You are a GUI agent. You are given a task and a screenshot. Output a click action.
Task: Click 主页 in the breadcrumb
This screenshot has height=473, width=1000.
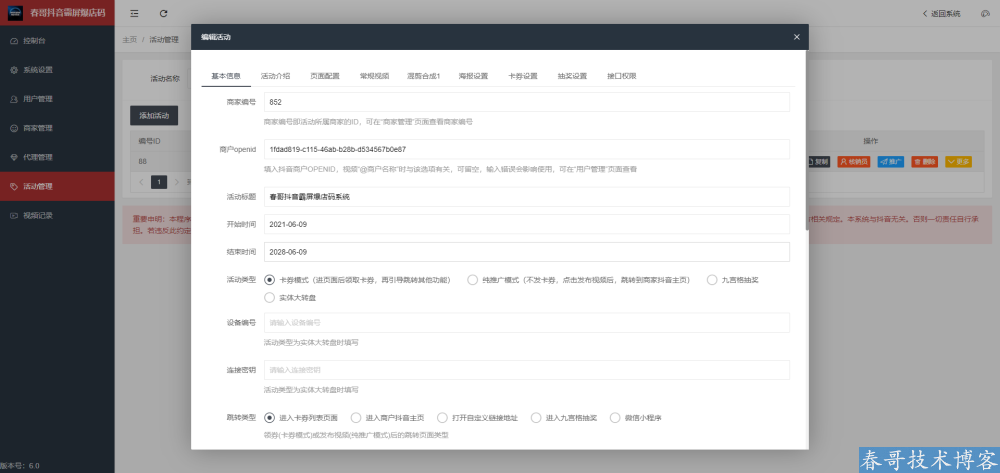pos(129,40)
